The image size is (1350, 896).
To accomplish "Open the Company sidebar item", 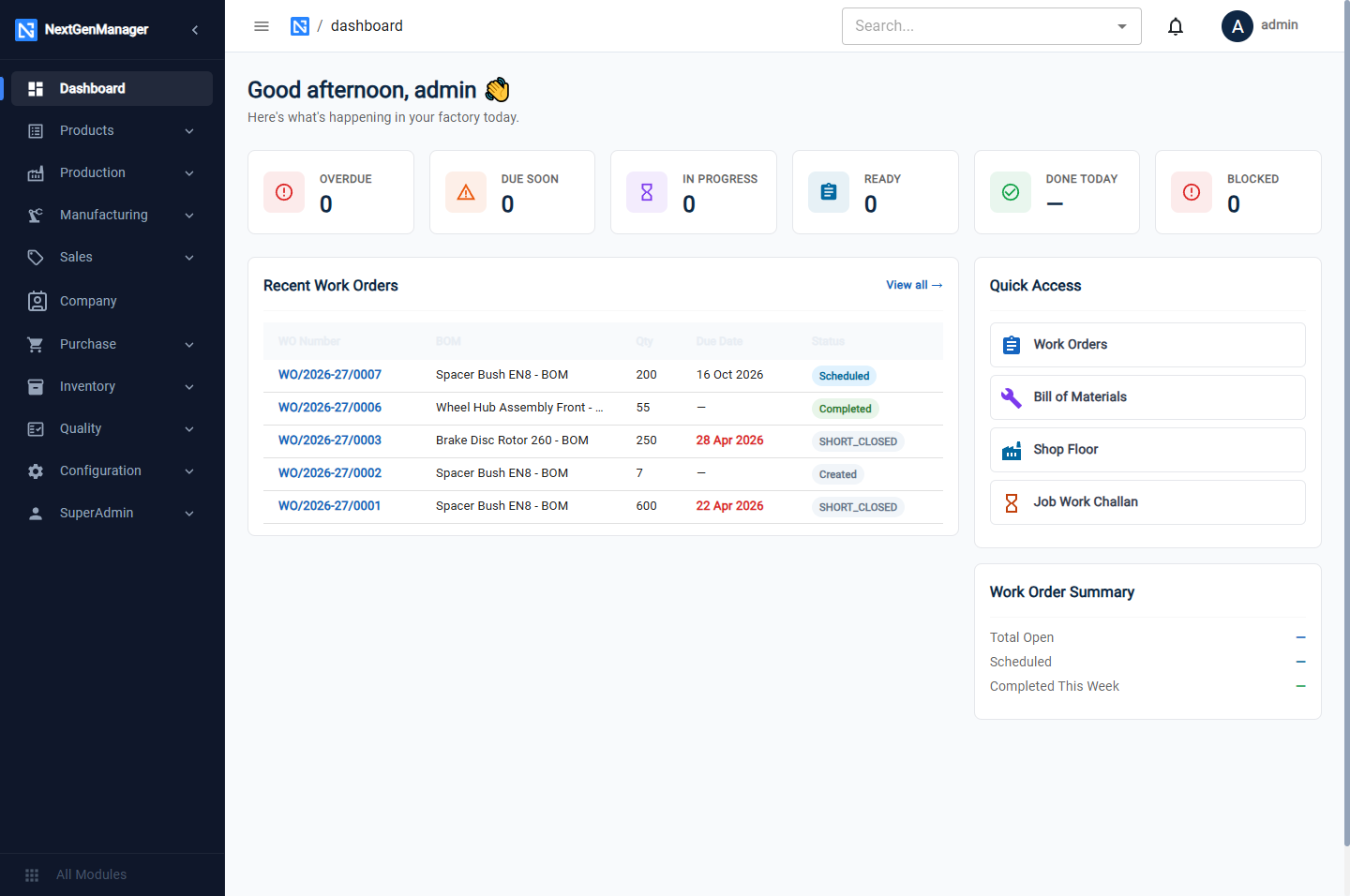I will pos(112,301).
